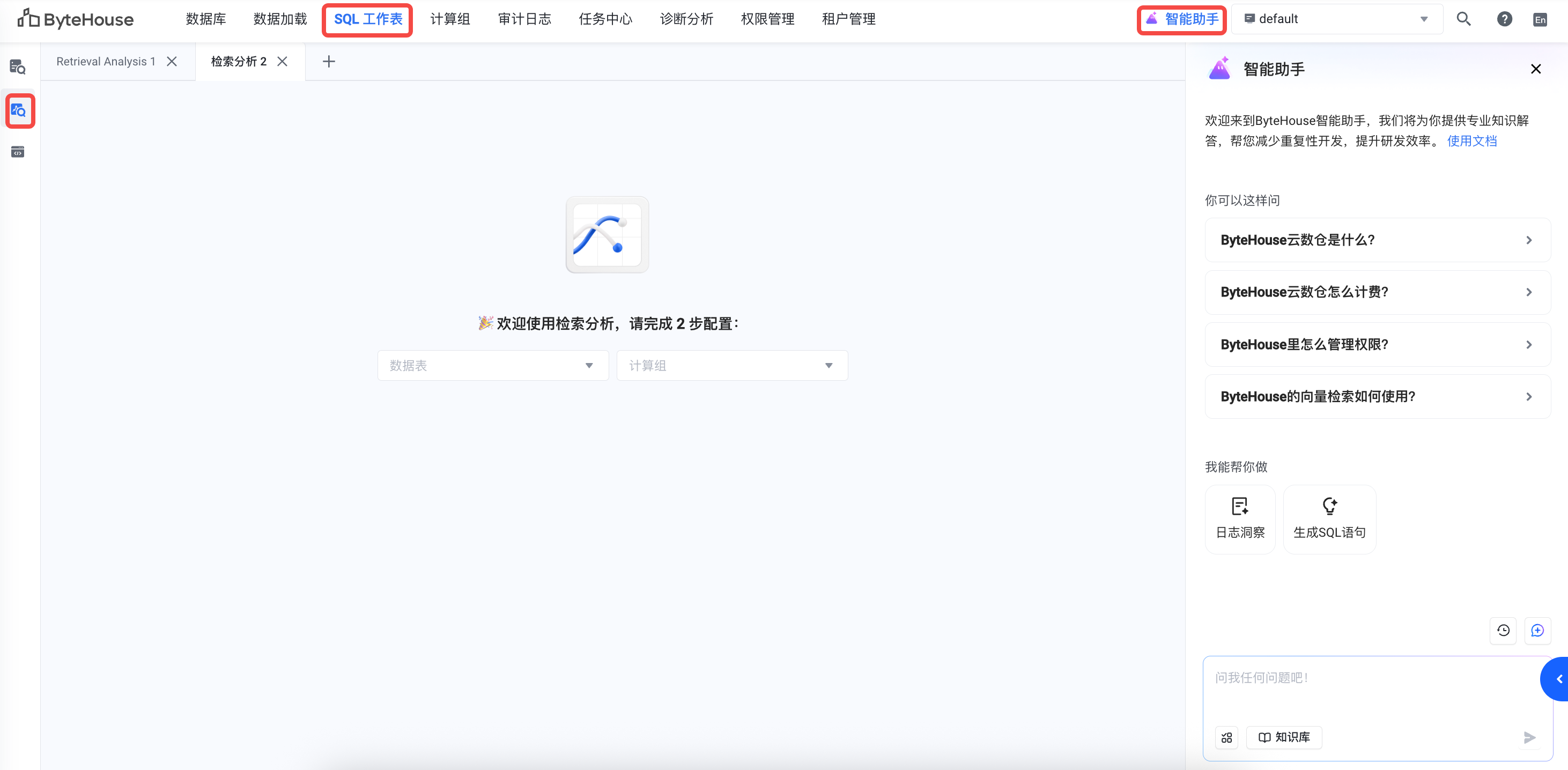Open the help question mark icon
The height and width of the screenshot is (770, 1568).
tap(1504, 19)
